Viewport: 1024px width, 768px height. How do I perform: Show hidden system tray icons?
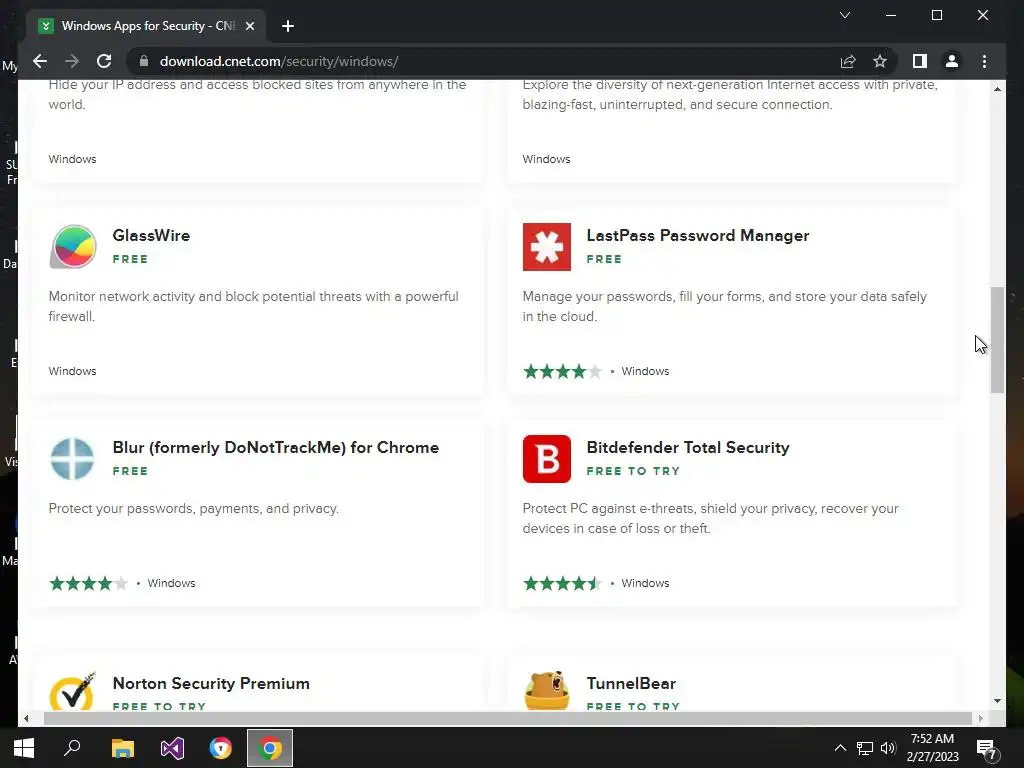[x=840, y=748]
